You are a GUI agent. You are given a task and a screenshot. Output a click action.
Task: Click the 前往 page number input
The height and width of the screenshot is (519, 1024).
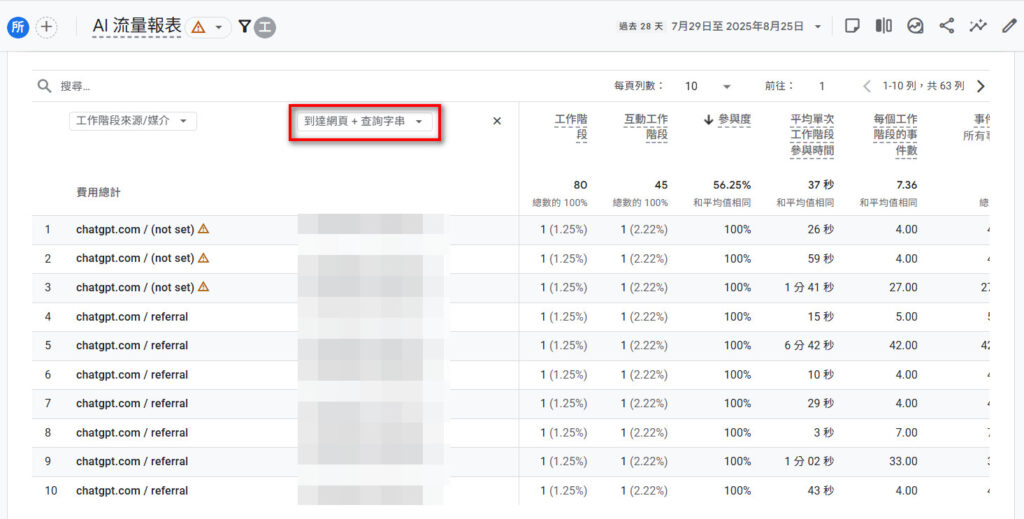click(x=822, y=86)
